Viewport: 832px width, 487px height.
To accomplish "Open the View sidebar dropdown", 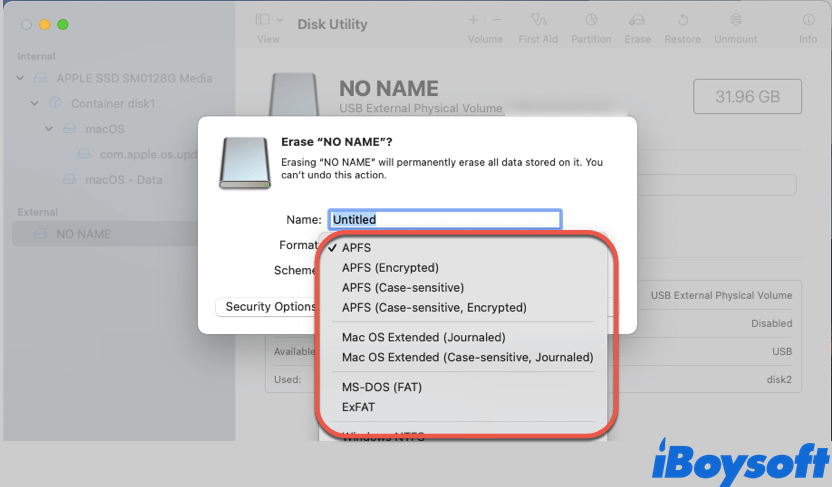I will click(x=268, y=20).
